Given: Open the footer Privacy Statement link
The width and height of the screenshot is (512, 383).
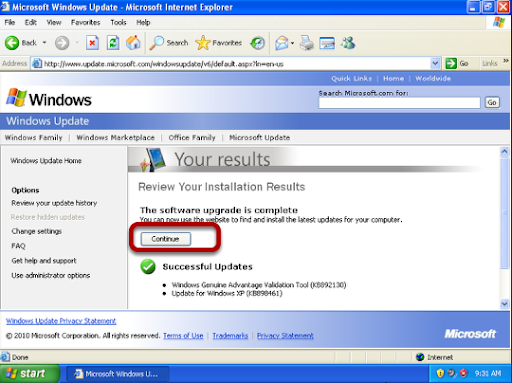Looking at the screenshot, I should [x=285, y=336].
